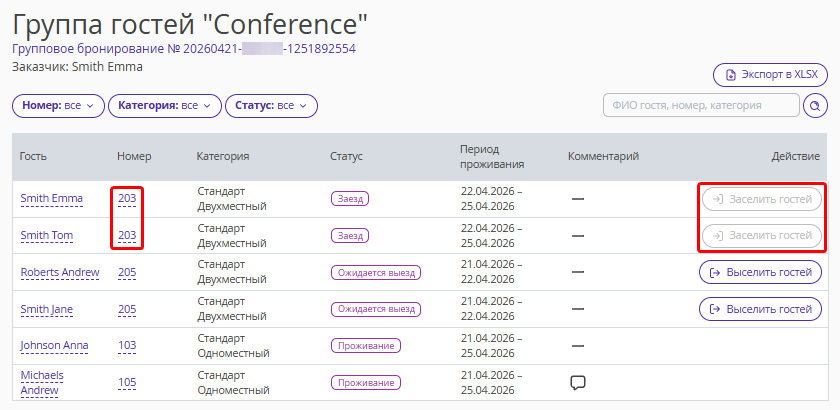Screen dimensions: 840x410
Task: Check out guests for Roberts Andrew row
Action: (x=760, y=272)
